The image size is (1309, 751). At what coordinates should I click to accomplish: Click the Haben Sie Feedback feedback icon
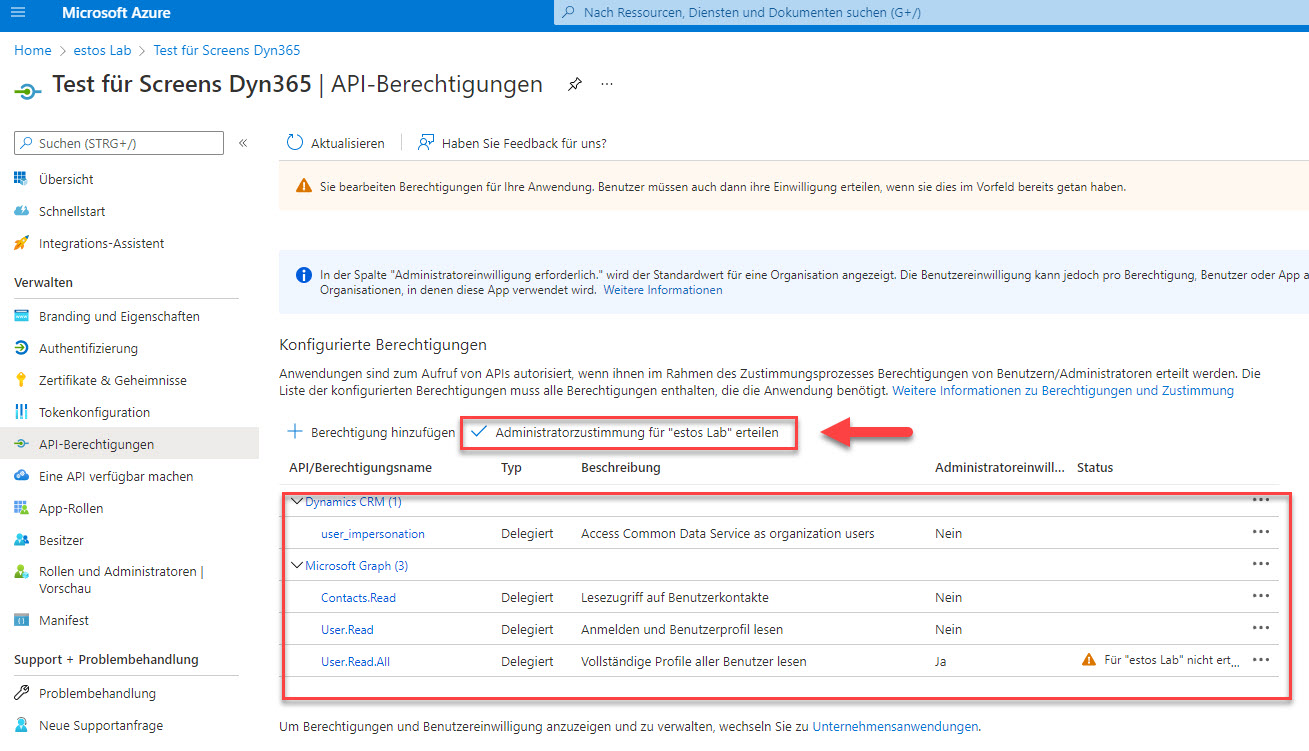coord(426,143)
